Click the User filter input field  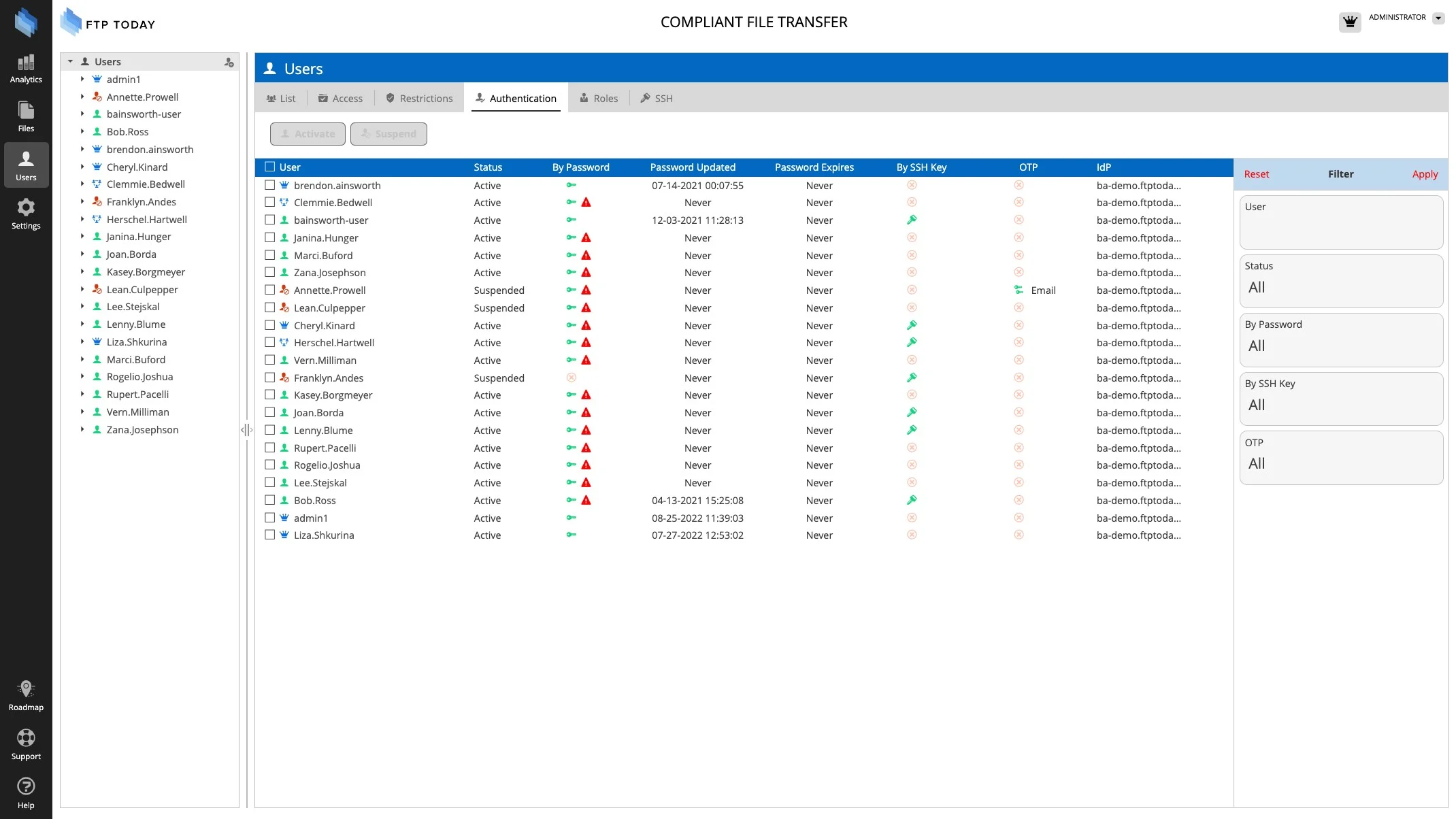pos(1340,230)
